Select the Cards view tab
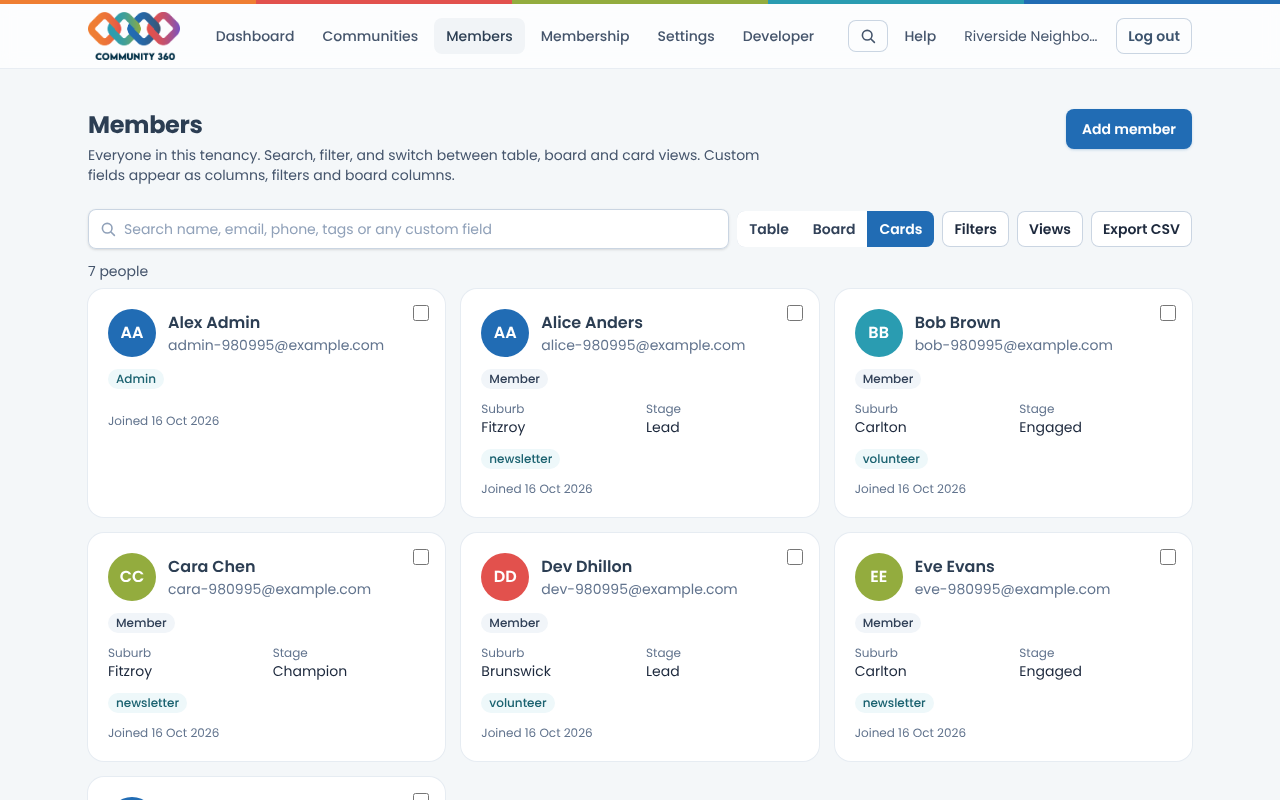 point(900,229)
